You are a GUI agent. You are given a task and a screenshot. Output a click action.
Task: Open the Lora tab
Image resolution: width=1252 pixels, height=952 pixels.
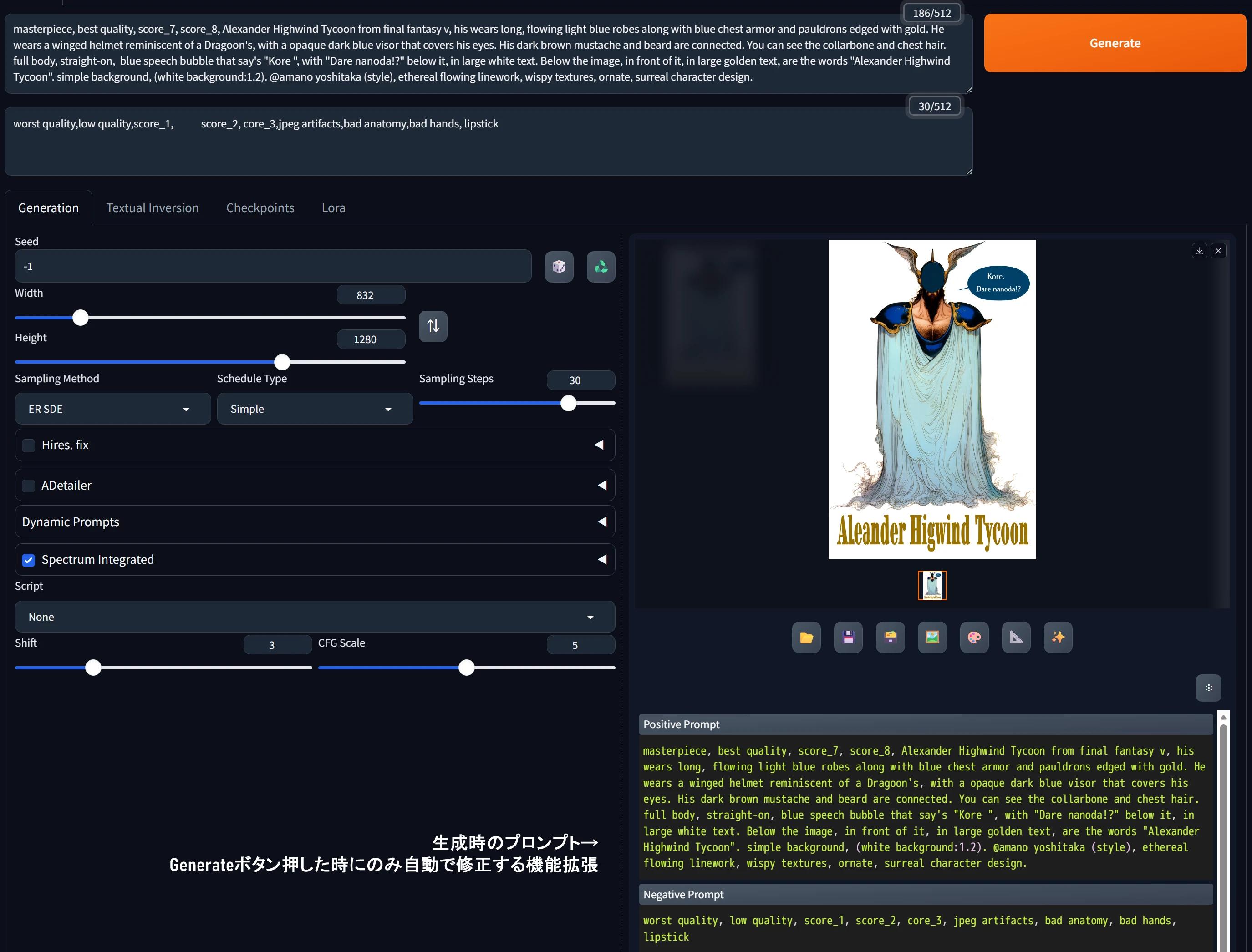tap(333, 208)
